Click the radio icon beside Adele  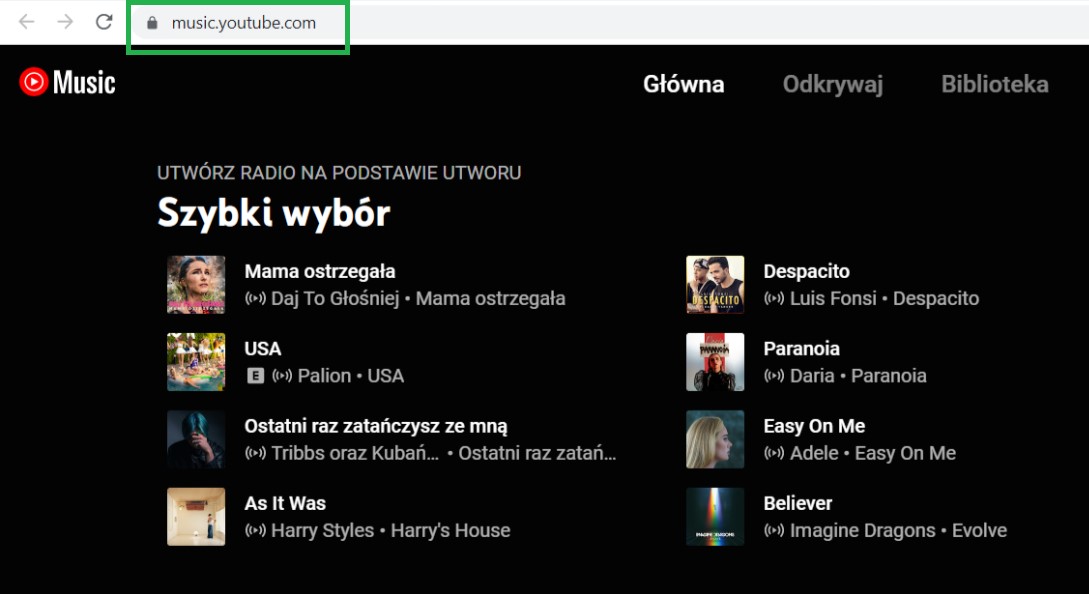point(774,453)
